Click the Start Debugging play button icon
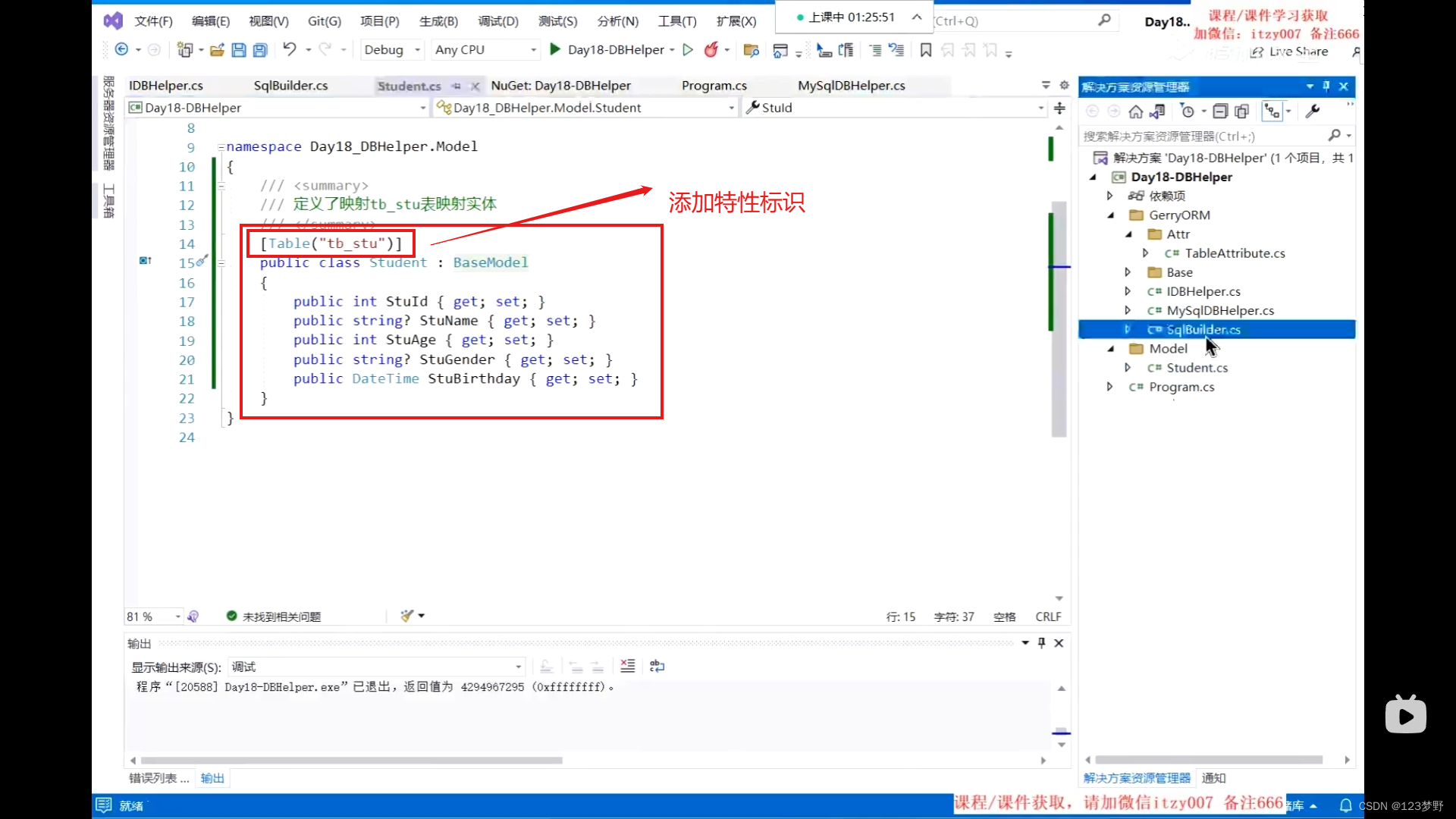Screen dimensions: 1456x819 556,49
